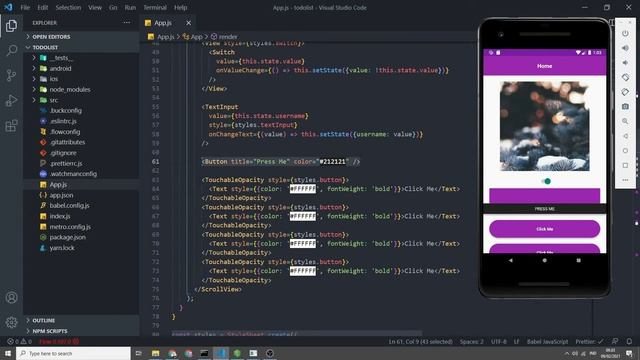
Task: Click Spaces: 2 indentation status item
Action: (x=471, y=341)
